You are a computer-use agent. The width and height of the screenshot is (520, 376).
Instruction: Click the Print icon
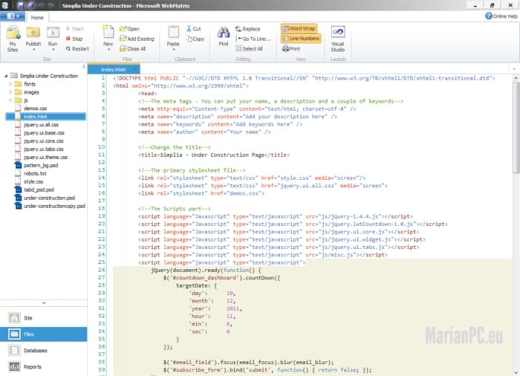pyautogui.click(x=291, y=49)
